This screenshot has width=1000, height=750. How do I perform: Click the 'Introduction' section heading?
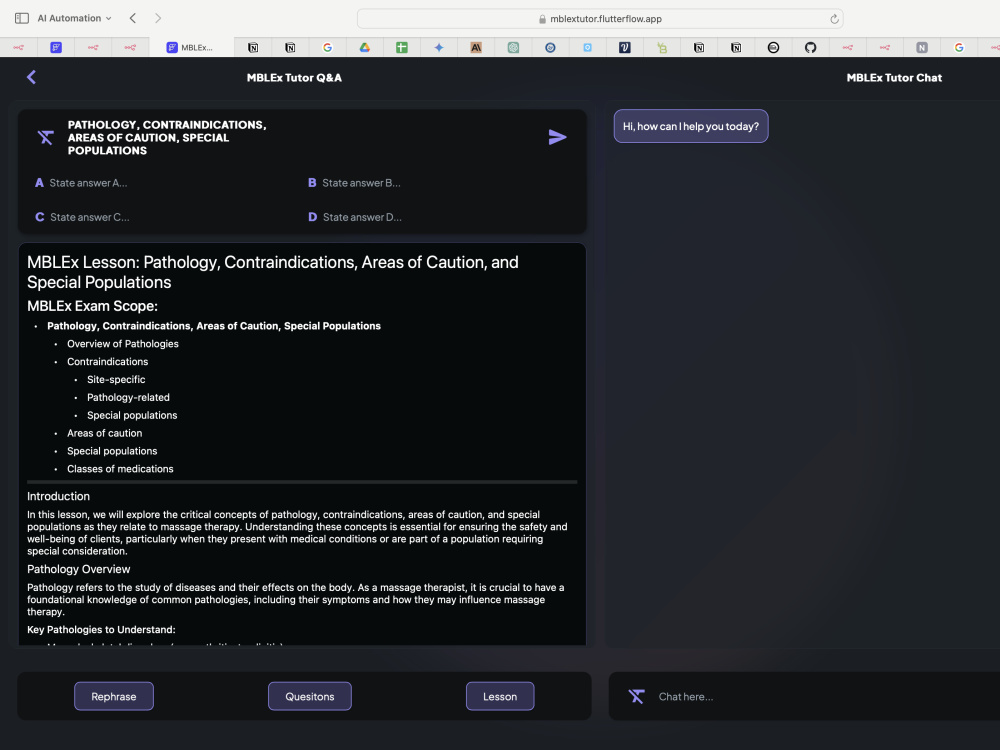click(58, 496)
